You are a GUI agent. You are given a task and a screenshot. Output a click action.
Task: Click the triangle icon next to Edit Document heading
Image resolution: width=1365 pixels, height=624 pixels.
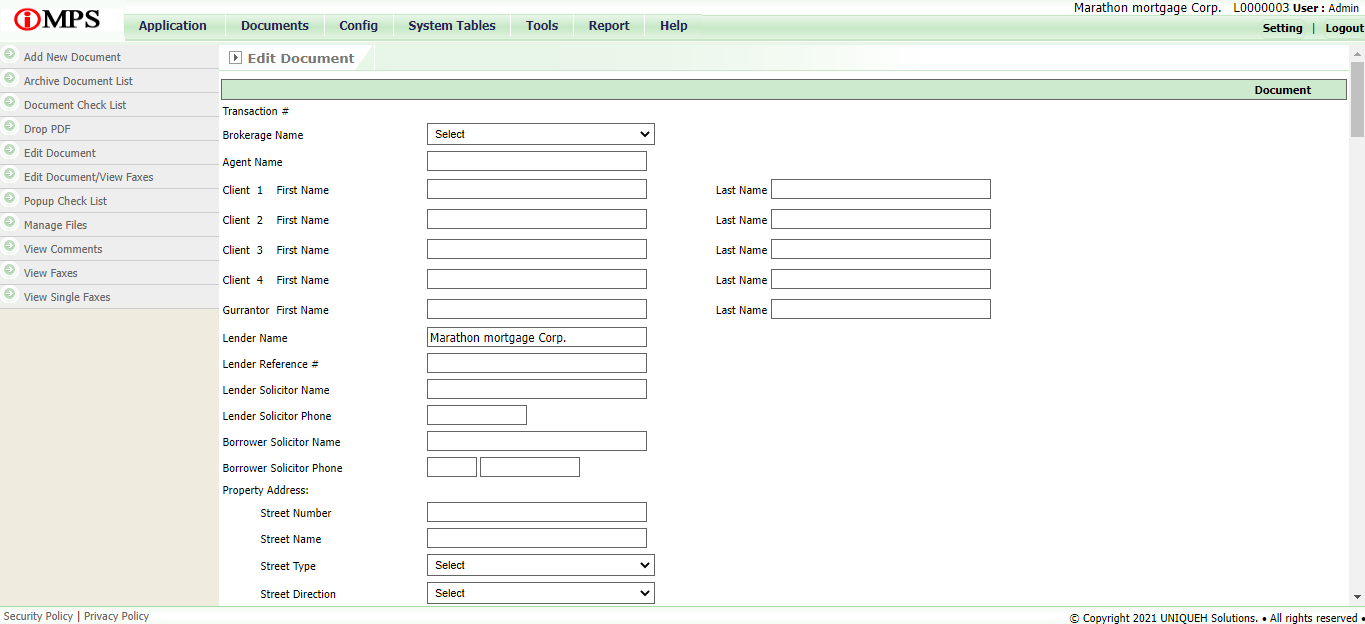pos(236,58)
